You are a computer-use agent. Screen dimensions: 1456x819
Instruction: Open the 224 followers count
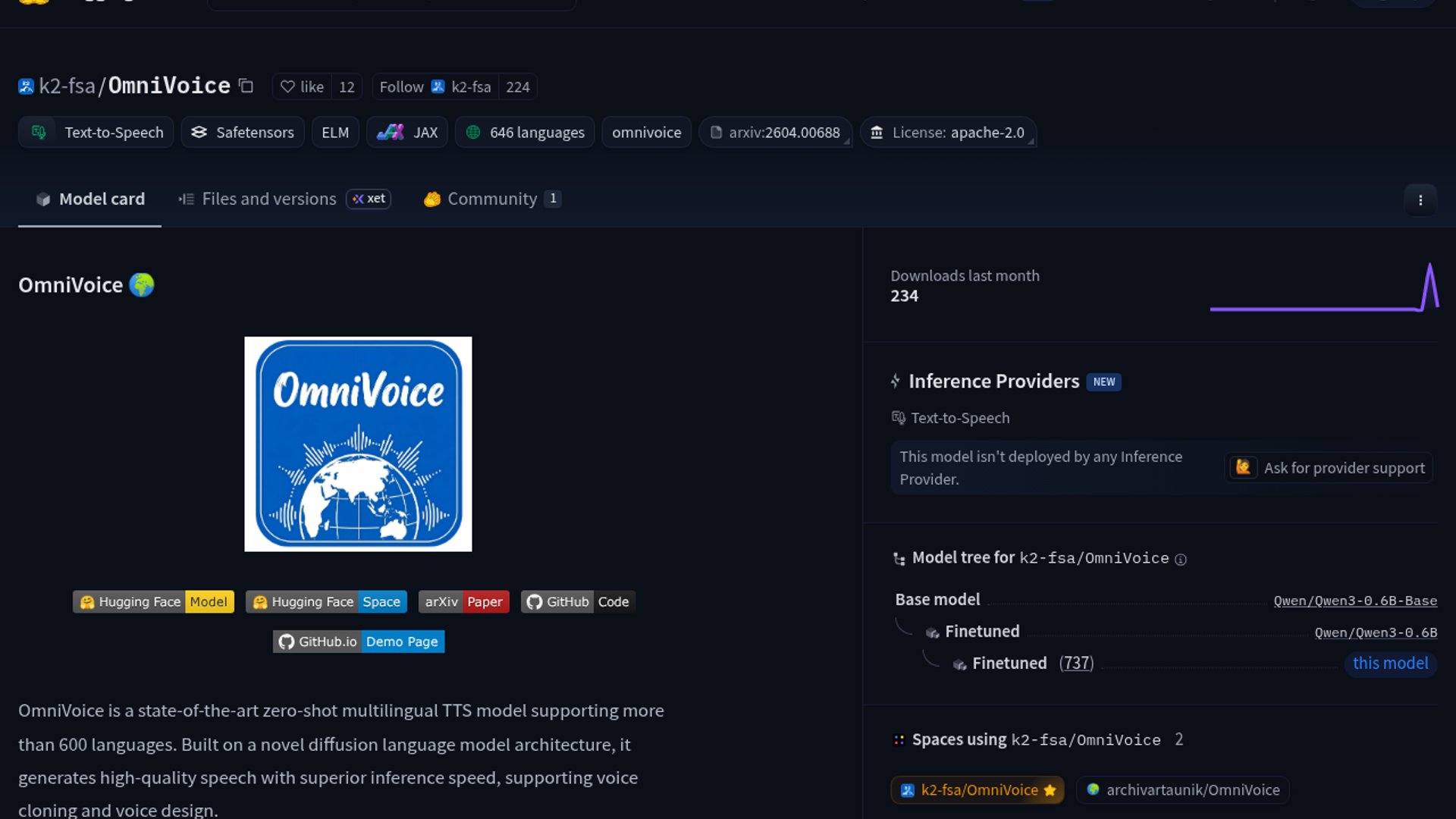click(x=518, y=86)
